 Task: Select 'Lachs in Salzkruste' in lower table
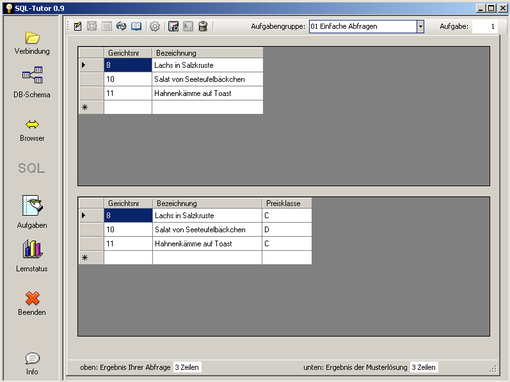207,215
